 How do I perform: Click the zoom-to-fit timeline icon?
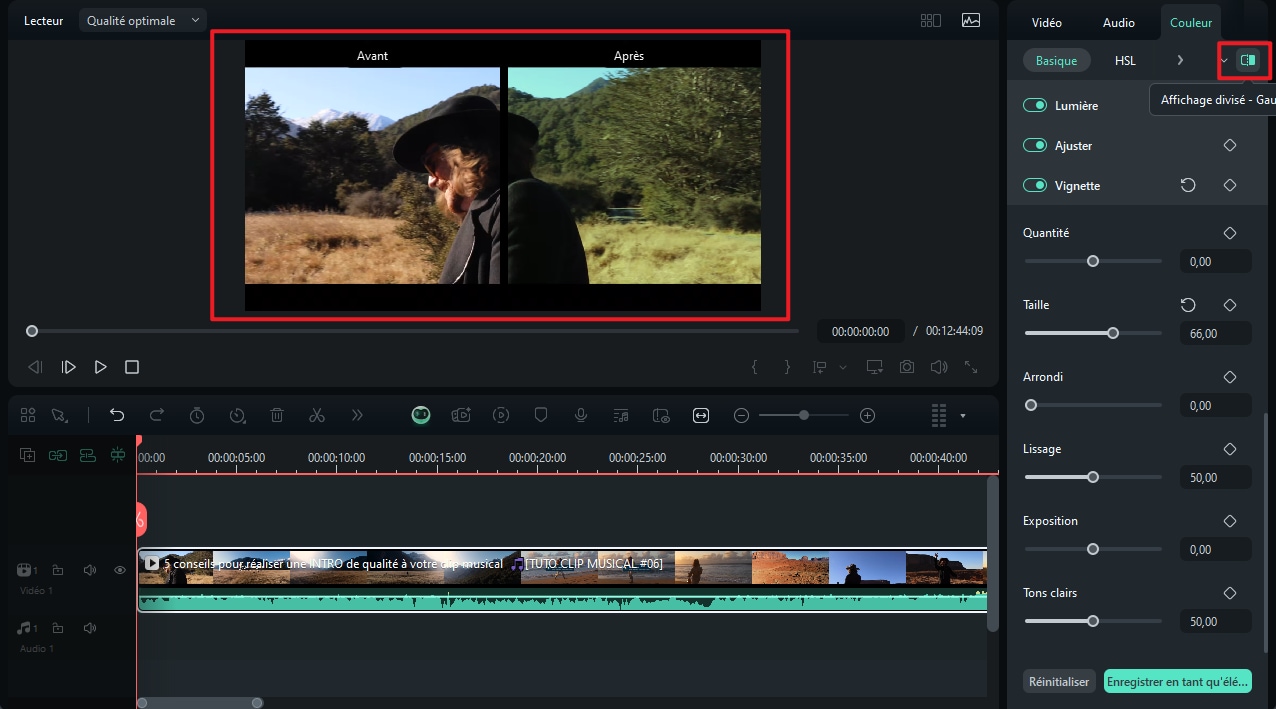701,415
